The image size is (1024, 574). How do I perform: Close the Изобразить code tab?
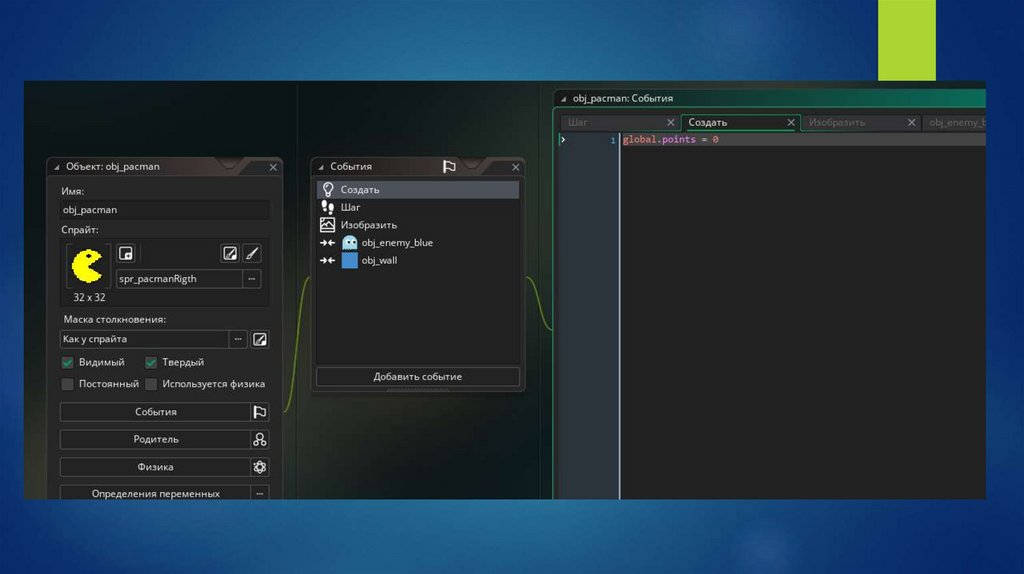(x=912, y=122)
